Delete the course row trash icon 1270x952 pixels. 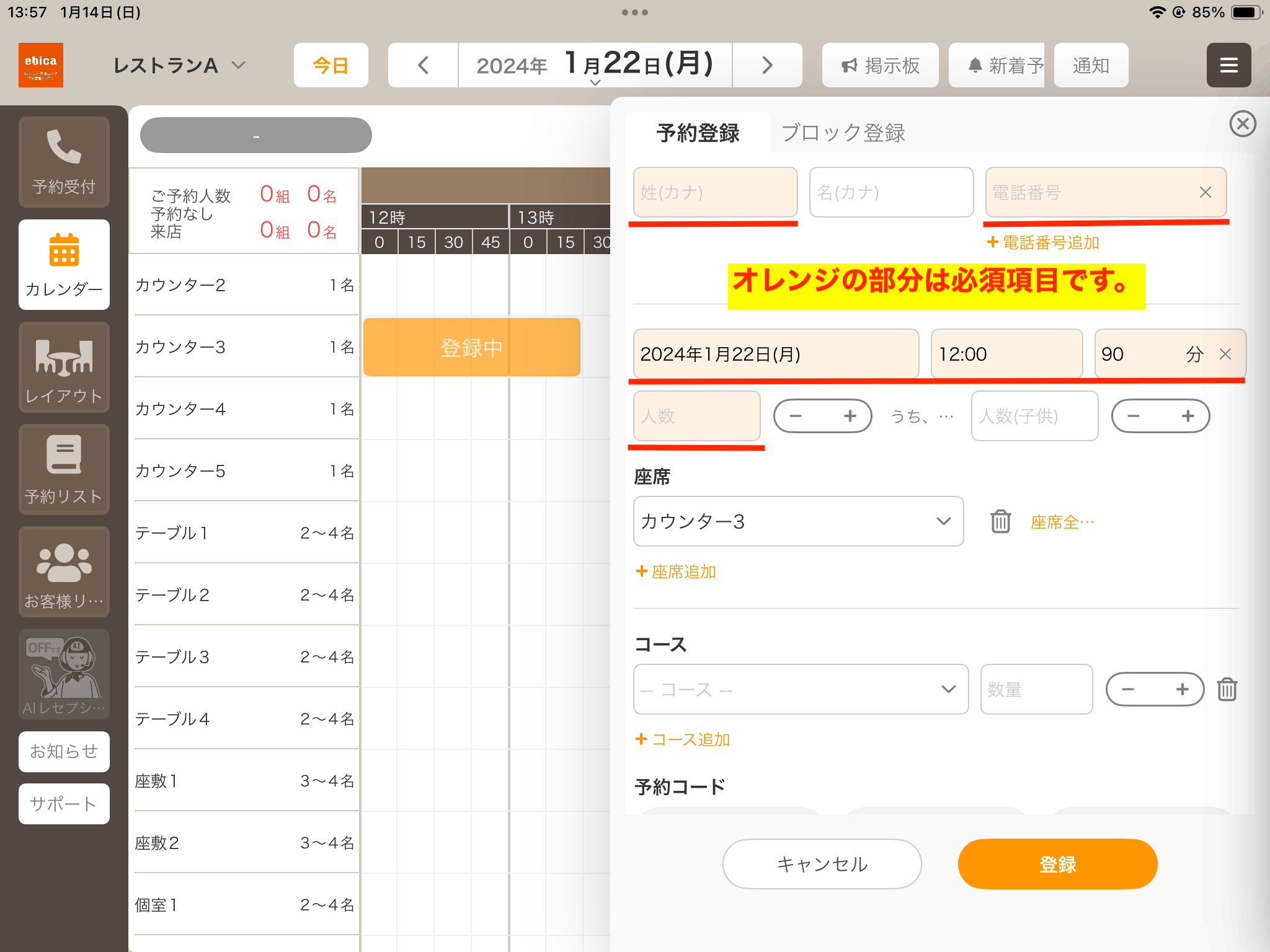pos(1227,689)
